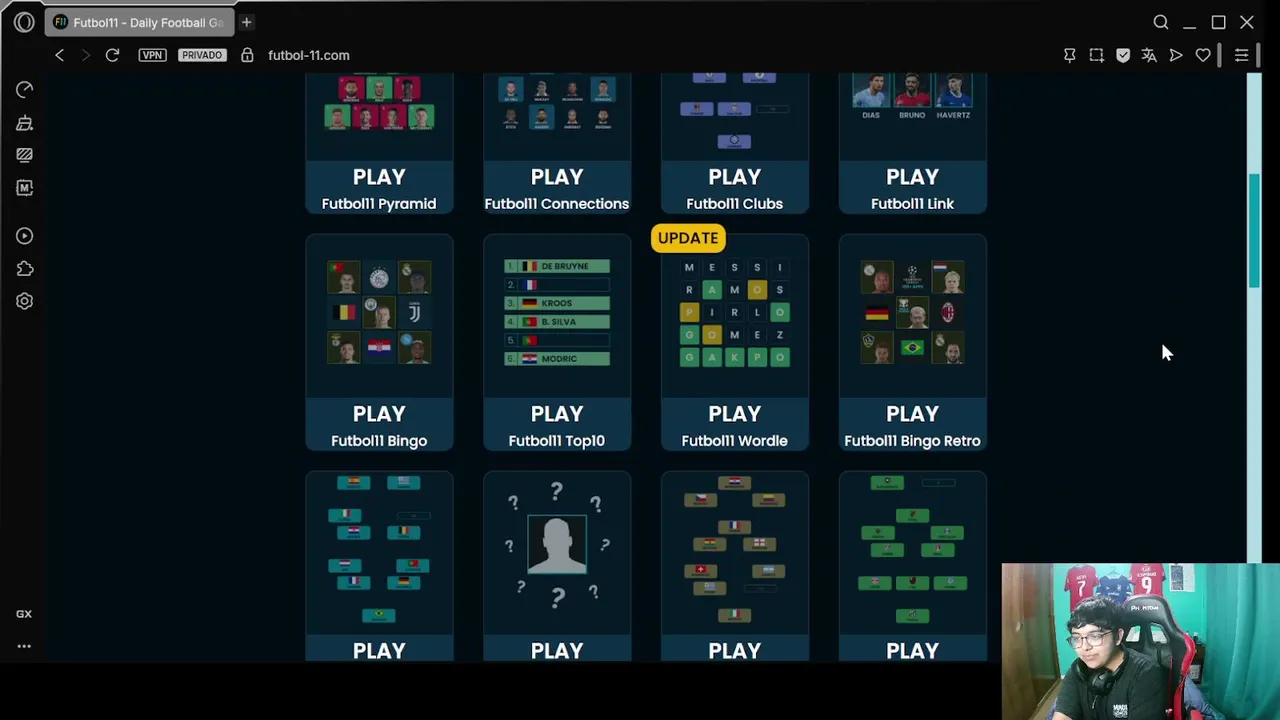The height and width of the screenshot is (720, 1280).
Task: Click the Futbol11 Pyramid text label
Action: pos(379,204)
